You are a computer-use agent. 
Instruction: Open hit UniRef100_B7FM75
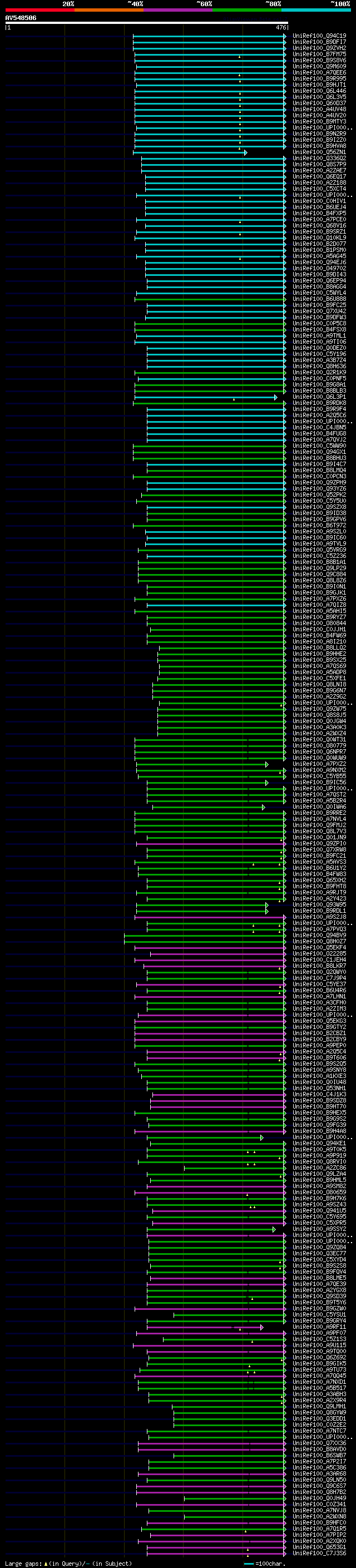click(x=319, y=54)
